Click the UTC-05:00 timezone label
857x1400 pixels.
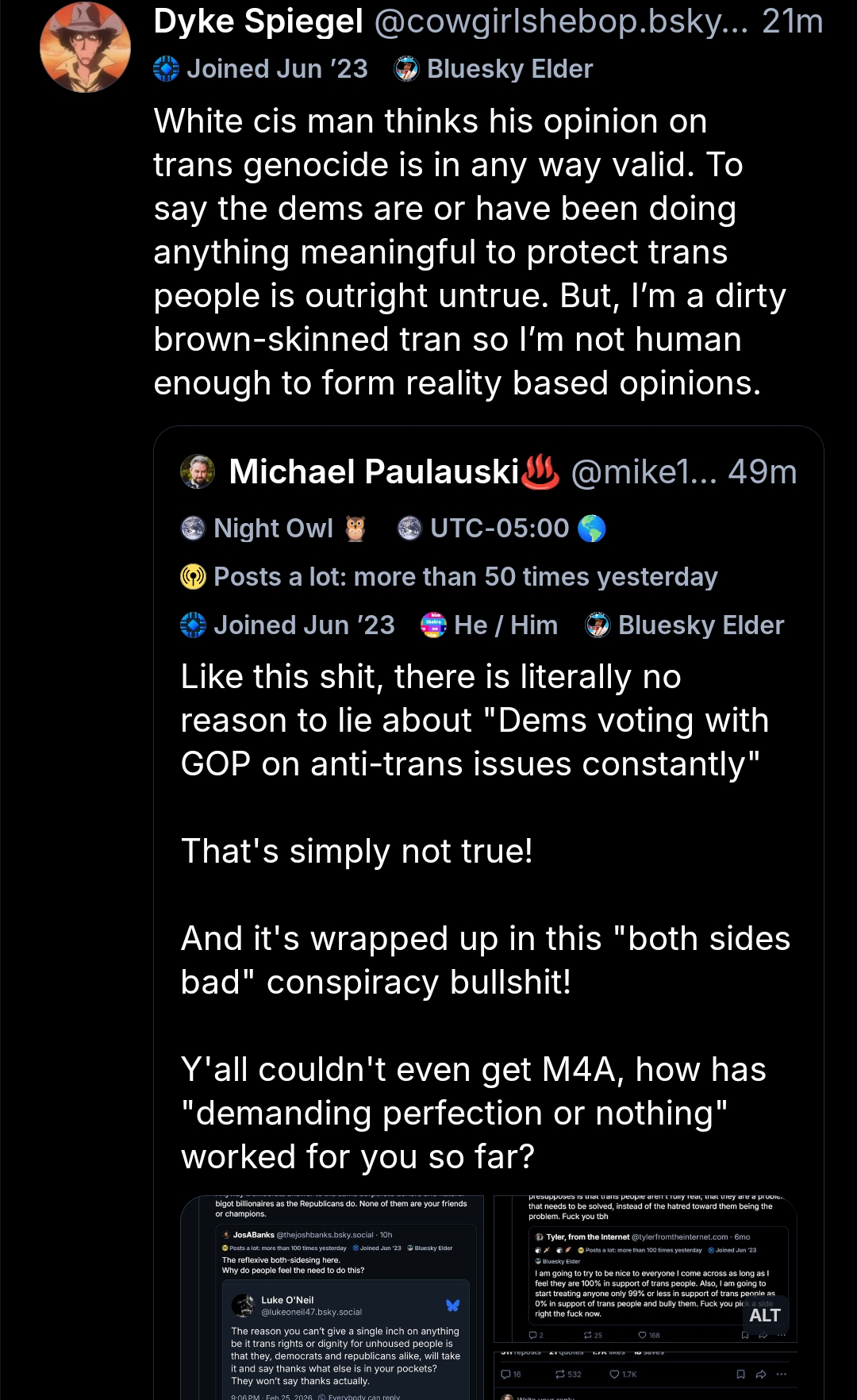click(501, 529)
